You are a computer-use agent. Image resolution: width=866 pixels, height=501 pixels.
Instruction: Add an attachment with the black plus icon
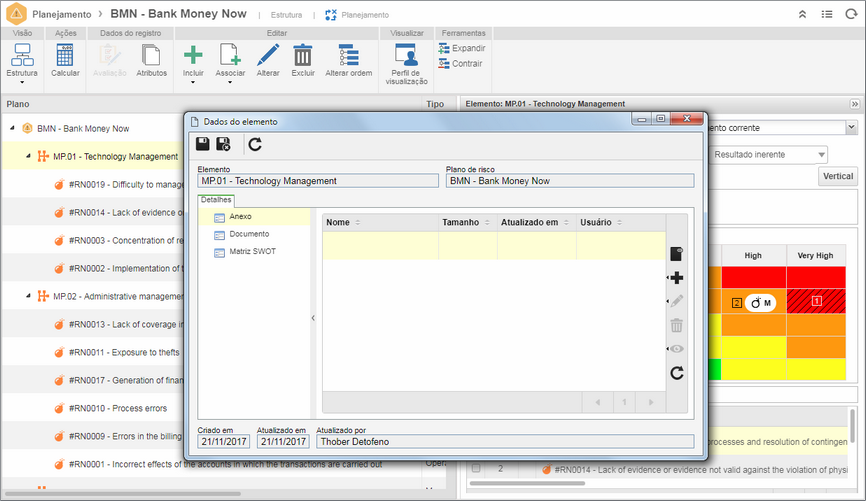pyautogui.click(x=677, y=278)
